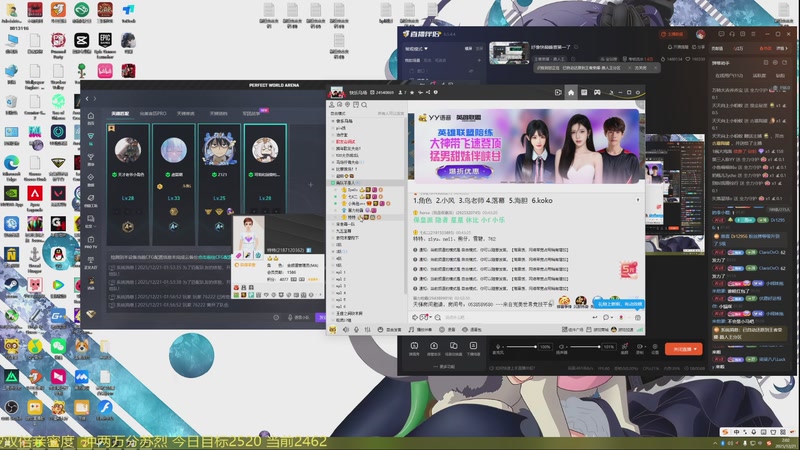Click the home icon in Perfect World sidebar
This screenshot has width=800, height=450.
pos(91,116)
